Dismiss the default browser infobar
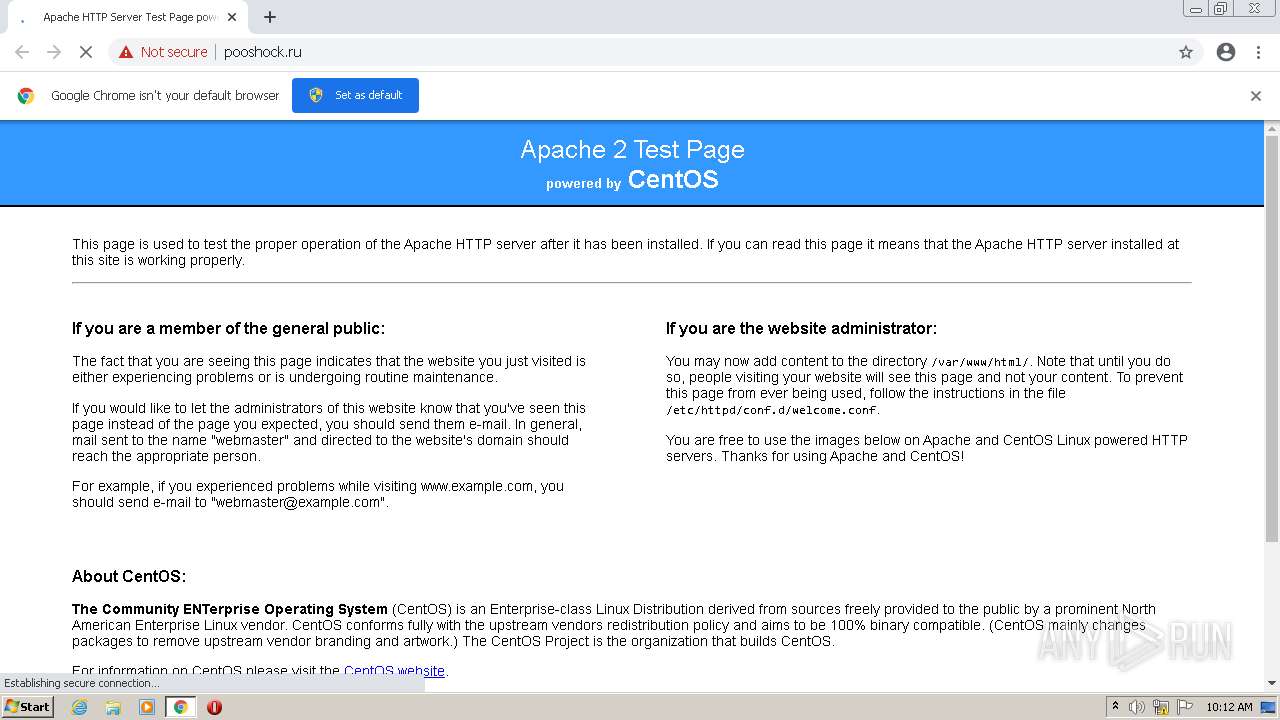1280x720 pixels. click(1256, 96)
